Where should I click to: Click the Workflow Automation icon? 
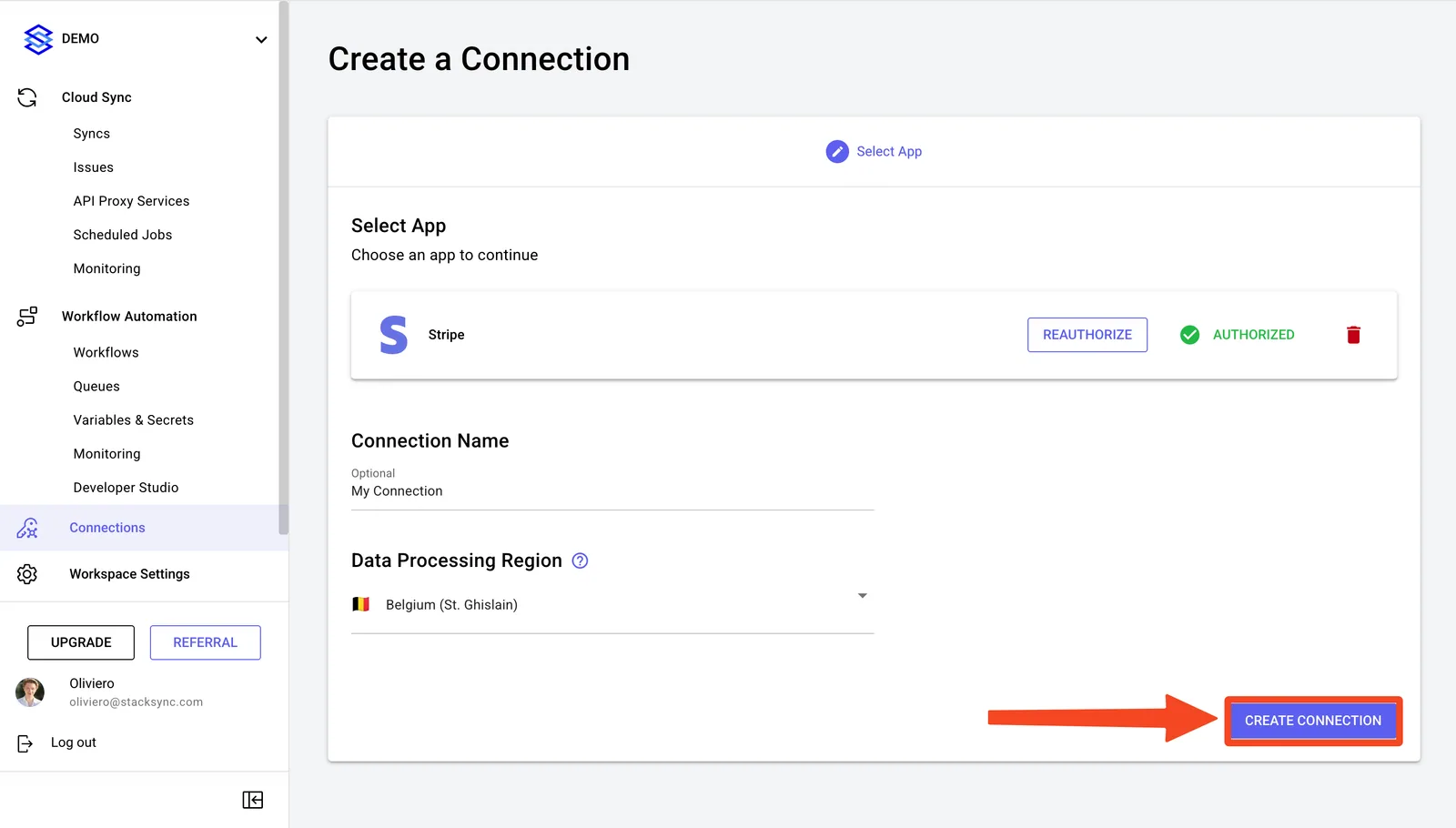tap(27, 316)
